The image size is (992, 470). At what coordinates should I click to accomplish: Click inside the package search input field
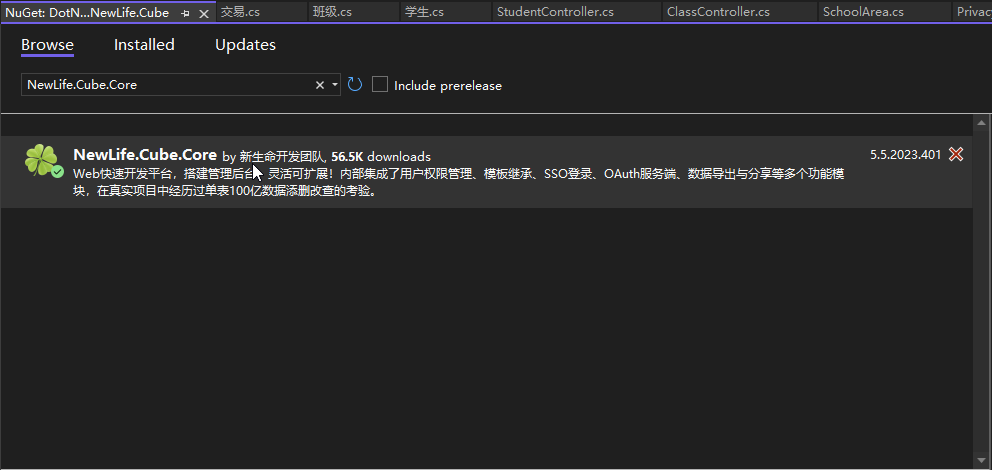(165, 85)
